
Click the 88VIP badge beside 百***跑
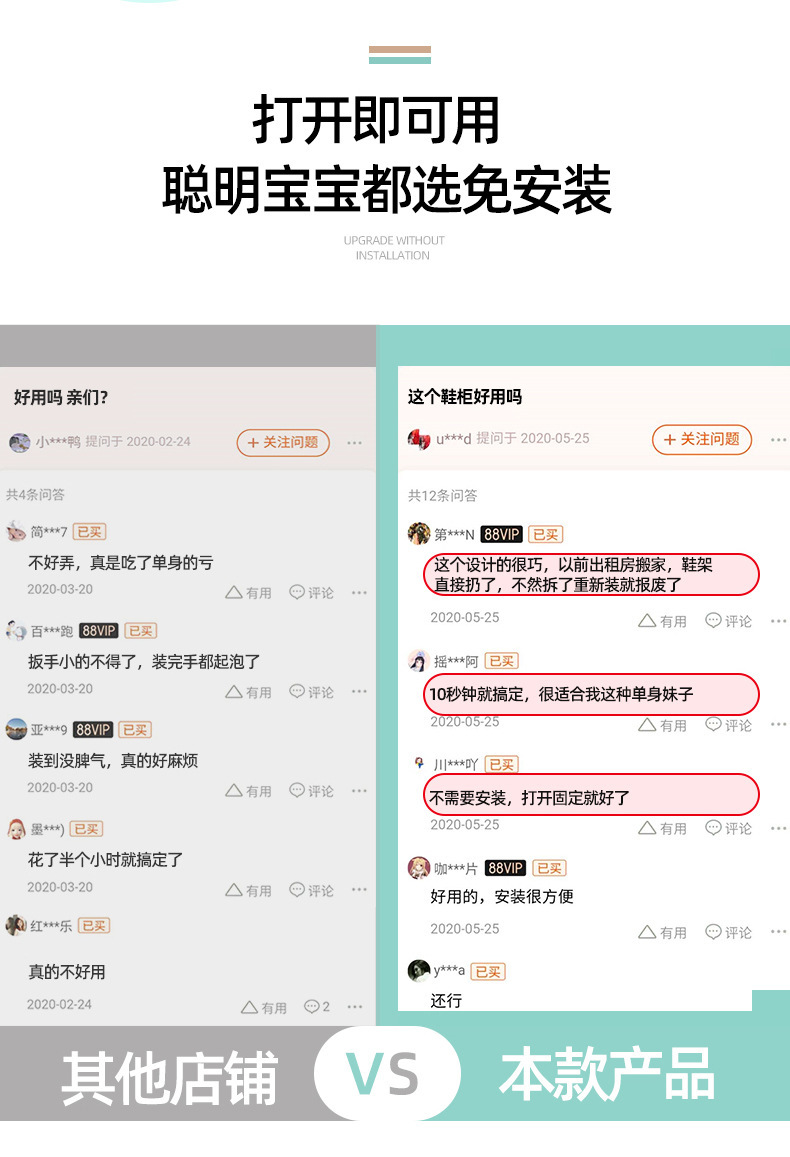coord(99,631)
